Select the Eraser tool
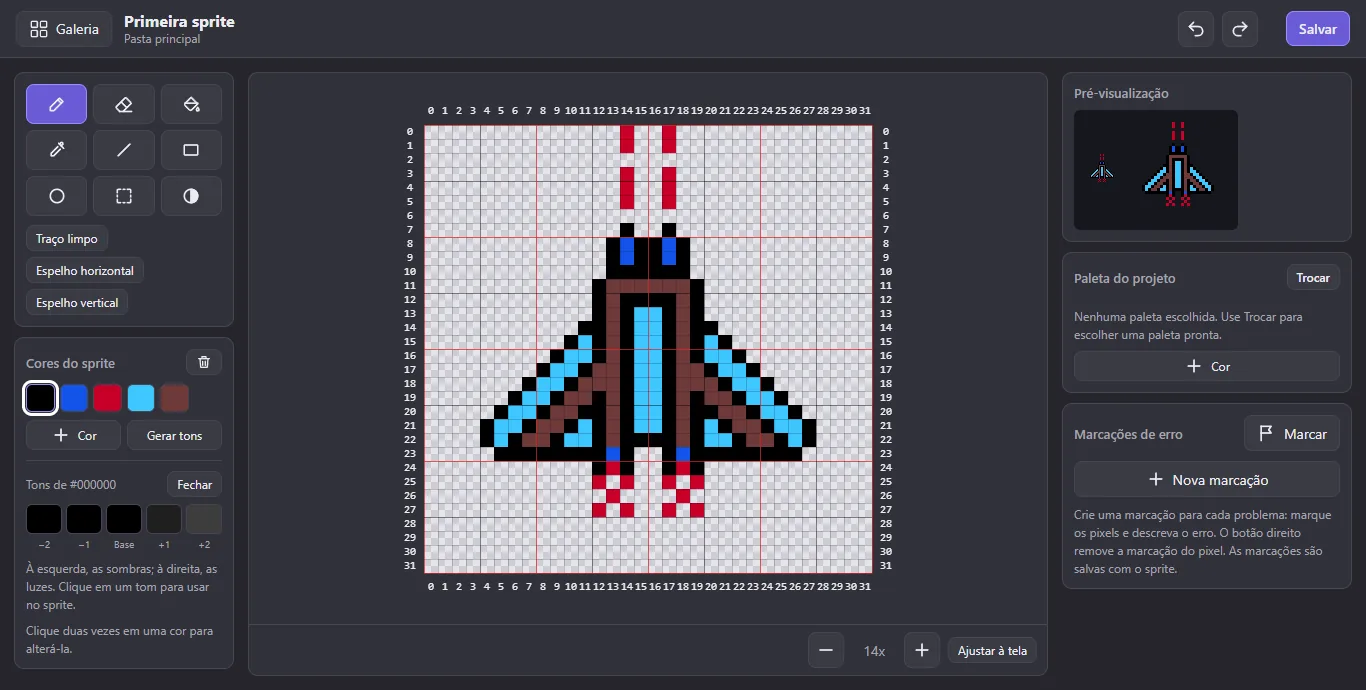 [x=124, y=104]
